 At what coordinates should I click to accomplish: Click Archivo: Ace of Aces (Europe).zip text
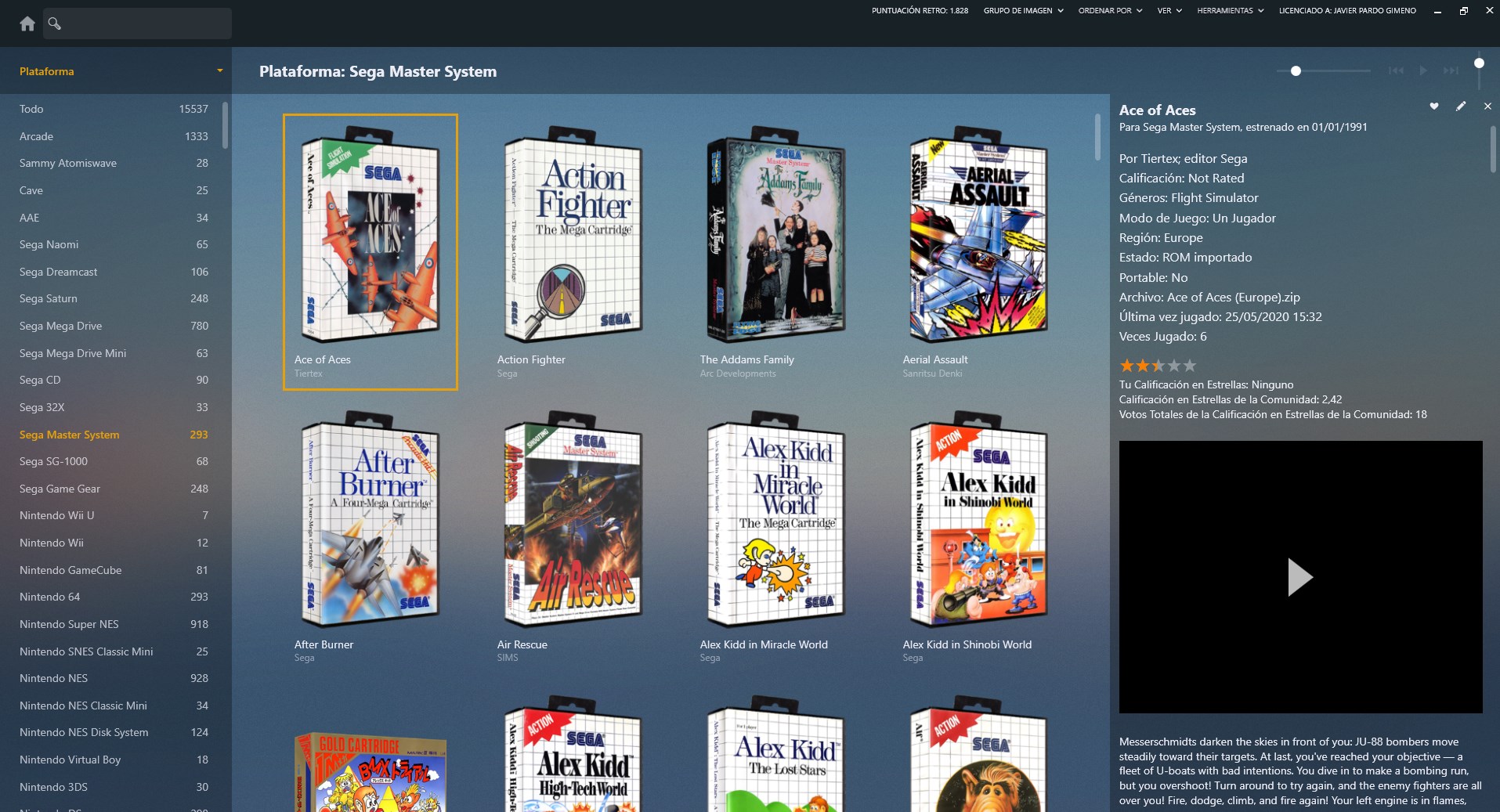pos(1209,298)
